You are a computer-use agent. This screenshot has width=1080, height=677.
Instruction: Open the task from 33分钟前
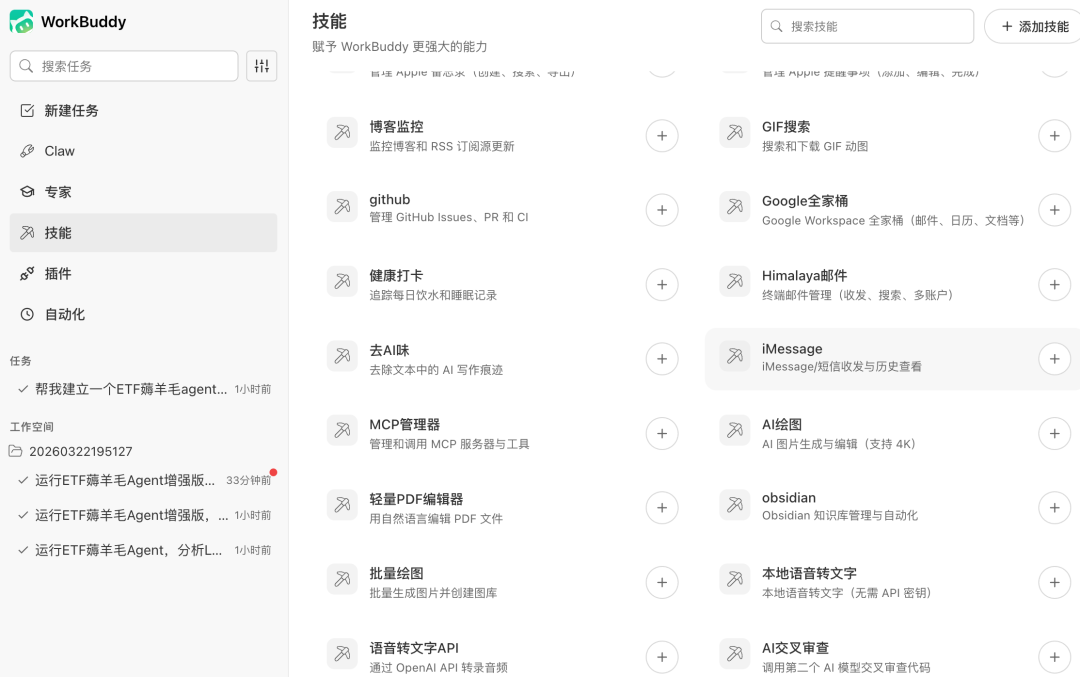[125, 480]
